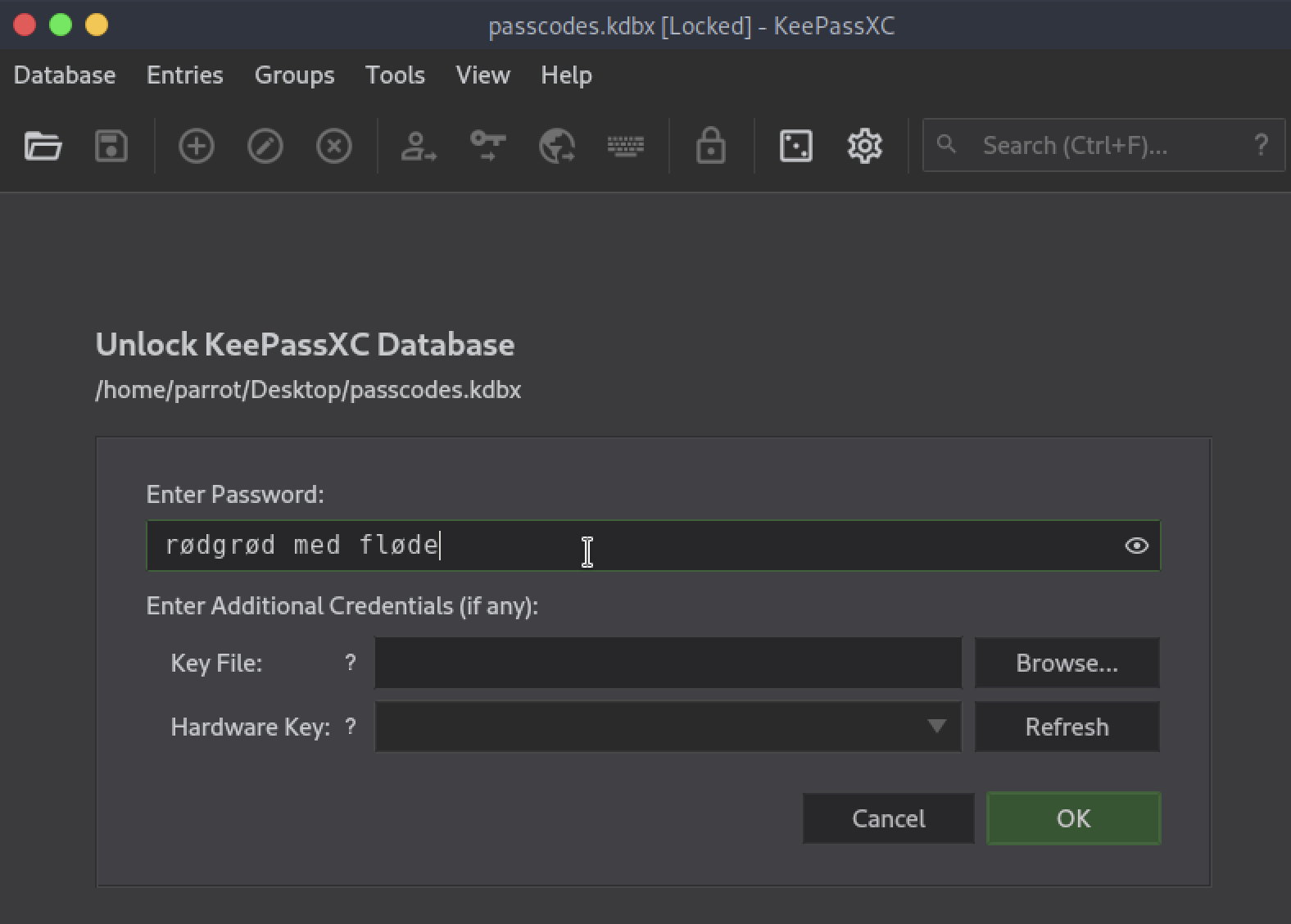This screenshot has height=924, width=1291.
Task: Click the search help question mark
Action: pyautogui.click(x=1262, y=145)
